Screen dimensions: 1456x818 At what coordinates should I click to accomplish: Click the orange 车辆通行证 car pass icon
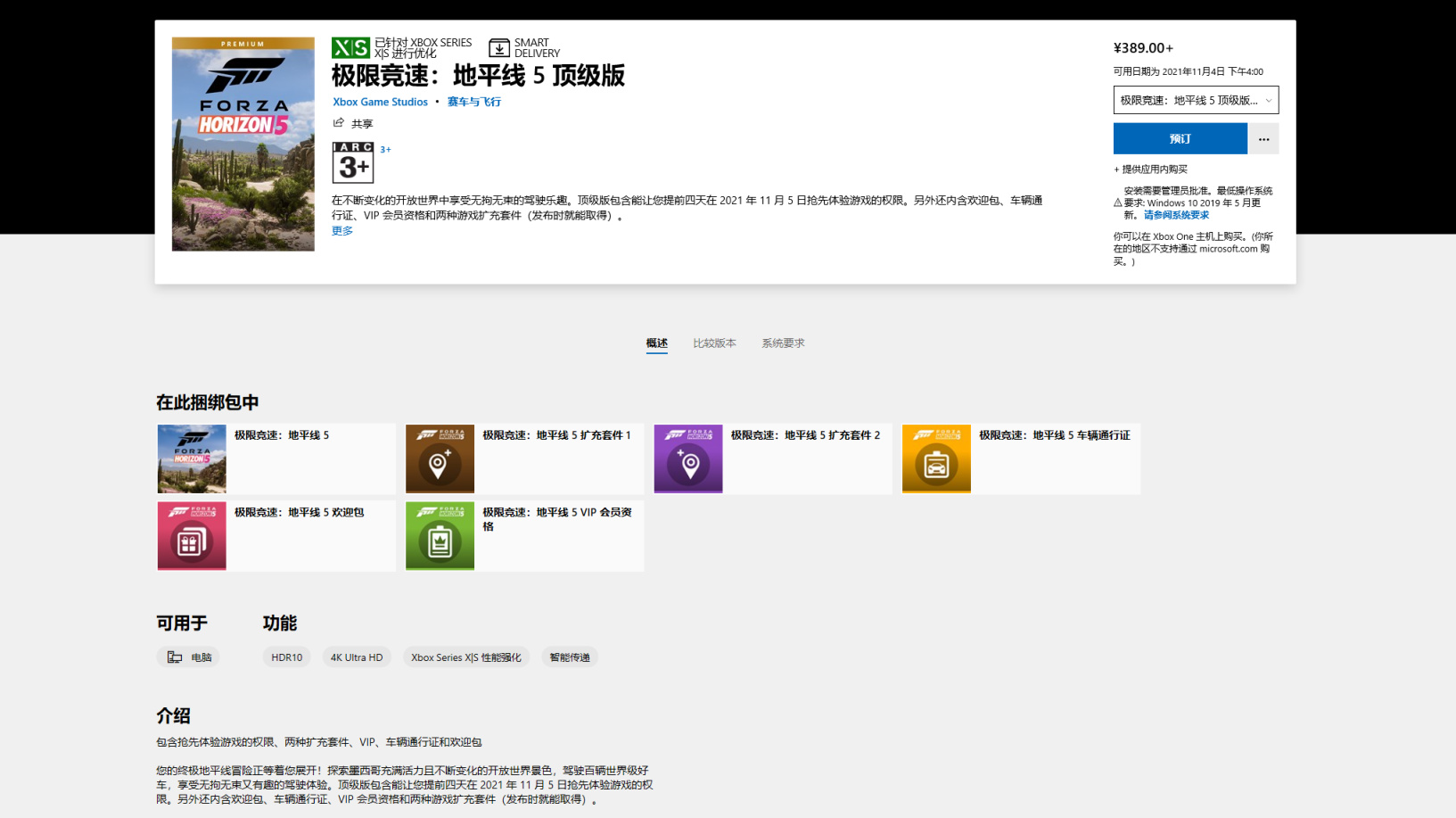click(x=936, y=459)
